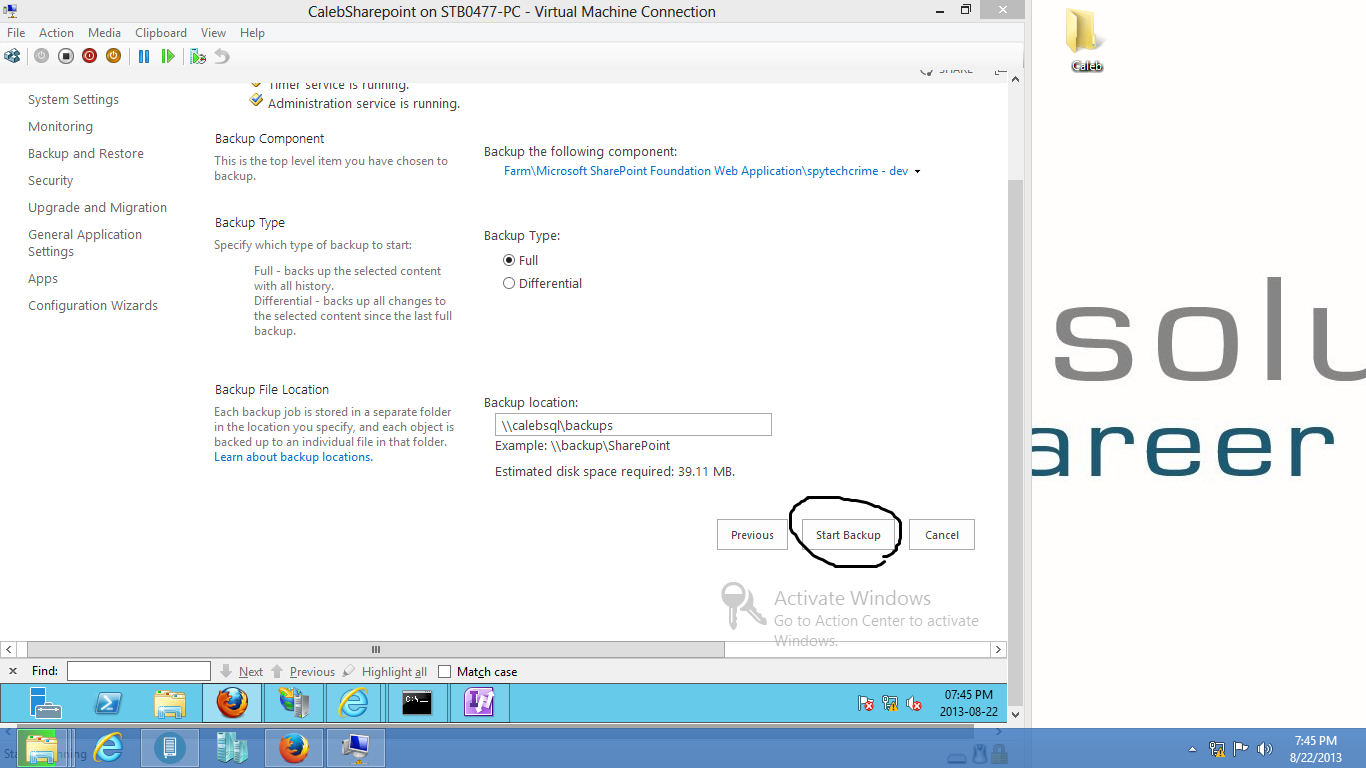Viewport: 1366px width, 768px height.
Task: Open the Action menu
Action: pos(57,33)
